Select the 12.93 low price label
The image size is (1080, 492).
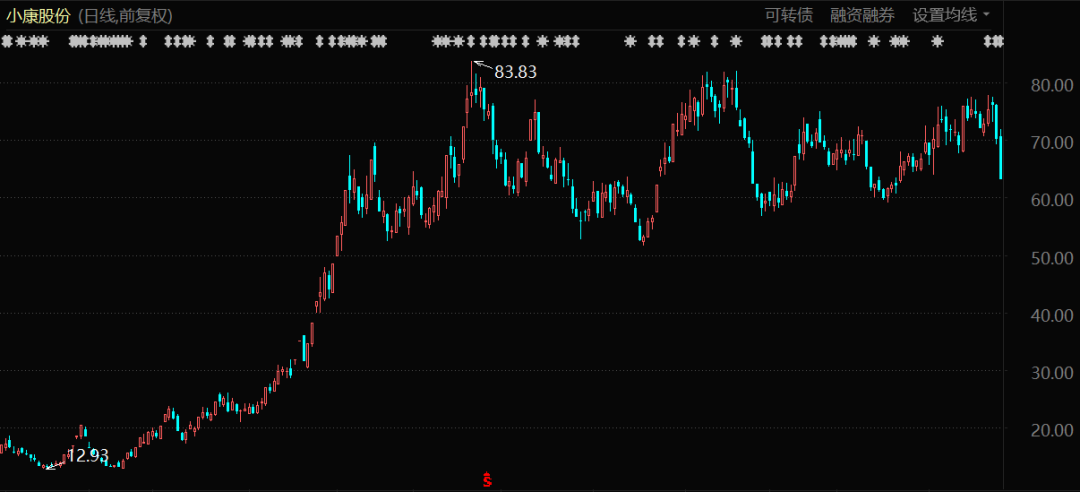(89, 455)
